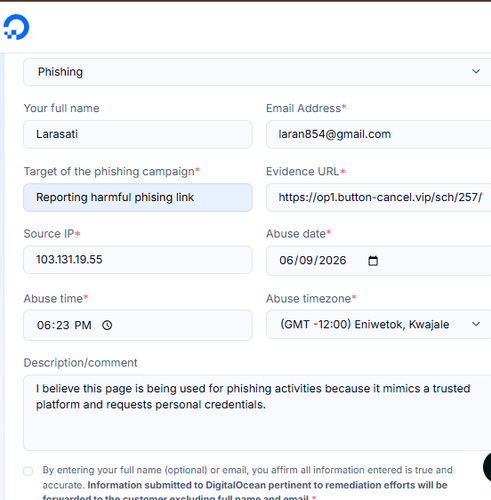Click the Evidence URL input field
The image size is (491, 500).
[378, 197]
